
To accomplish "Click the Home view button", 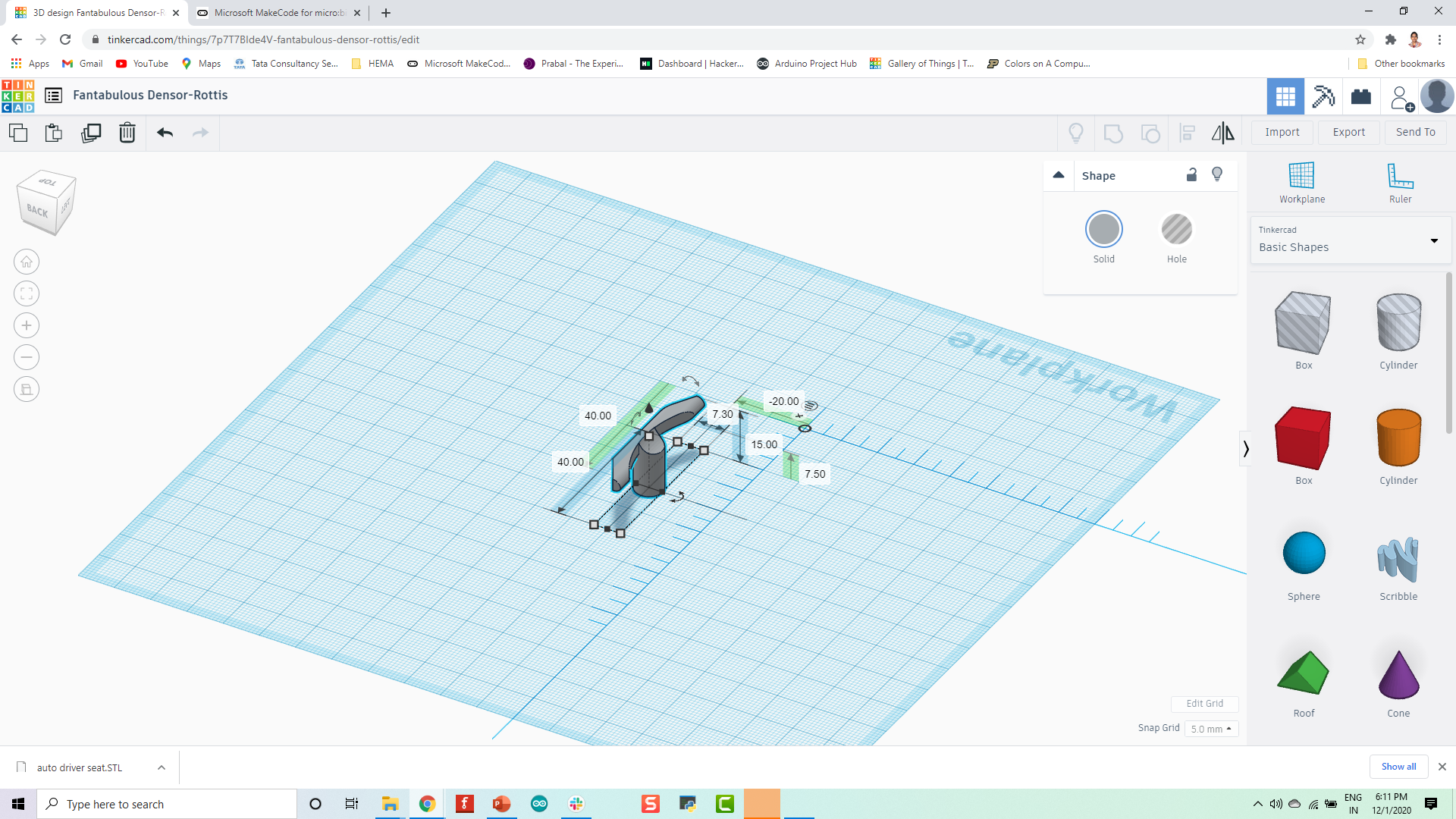I will coord(27,262).
